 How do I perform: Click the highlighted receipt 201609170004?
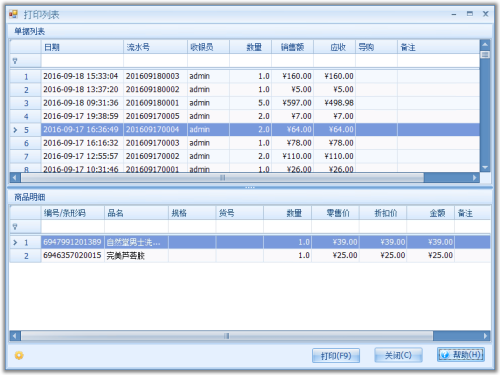[x=245, y=130]
